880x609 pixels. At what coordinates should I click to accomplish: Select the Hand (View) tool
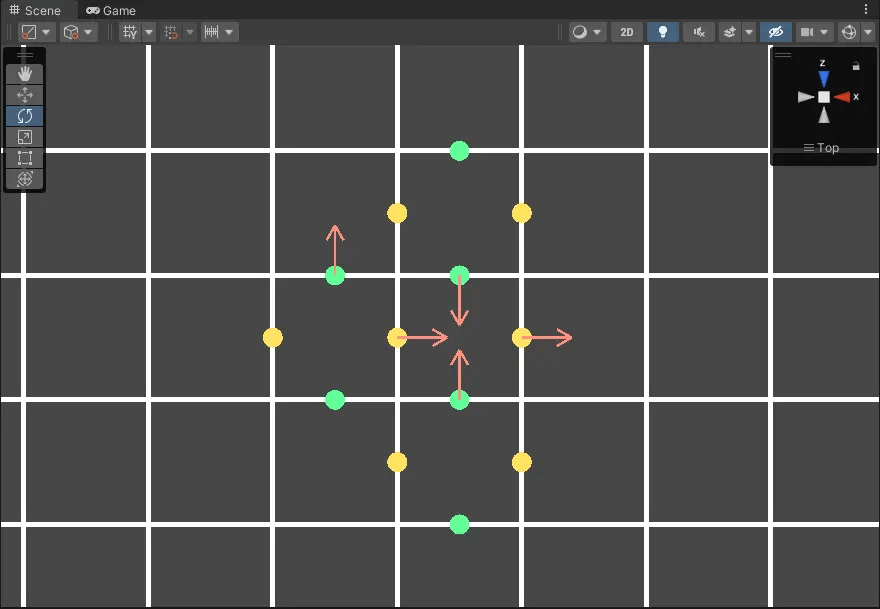(25, 74)
